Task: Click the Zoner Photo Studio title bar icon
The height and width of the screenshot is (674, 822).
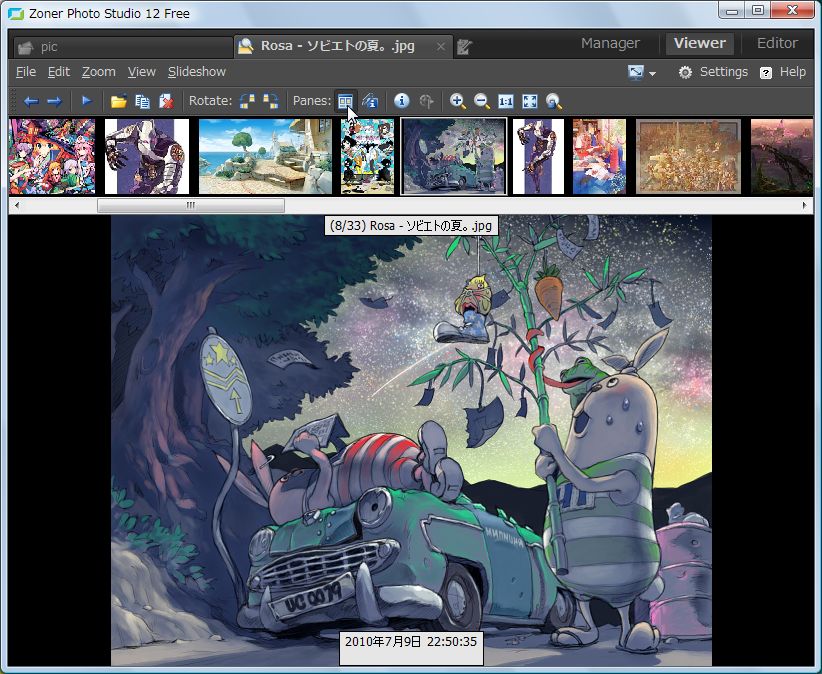Action: pyautogui.click(x=16, y=14)
